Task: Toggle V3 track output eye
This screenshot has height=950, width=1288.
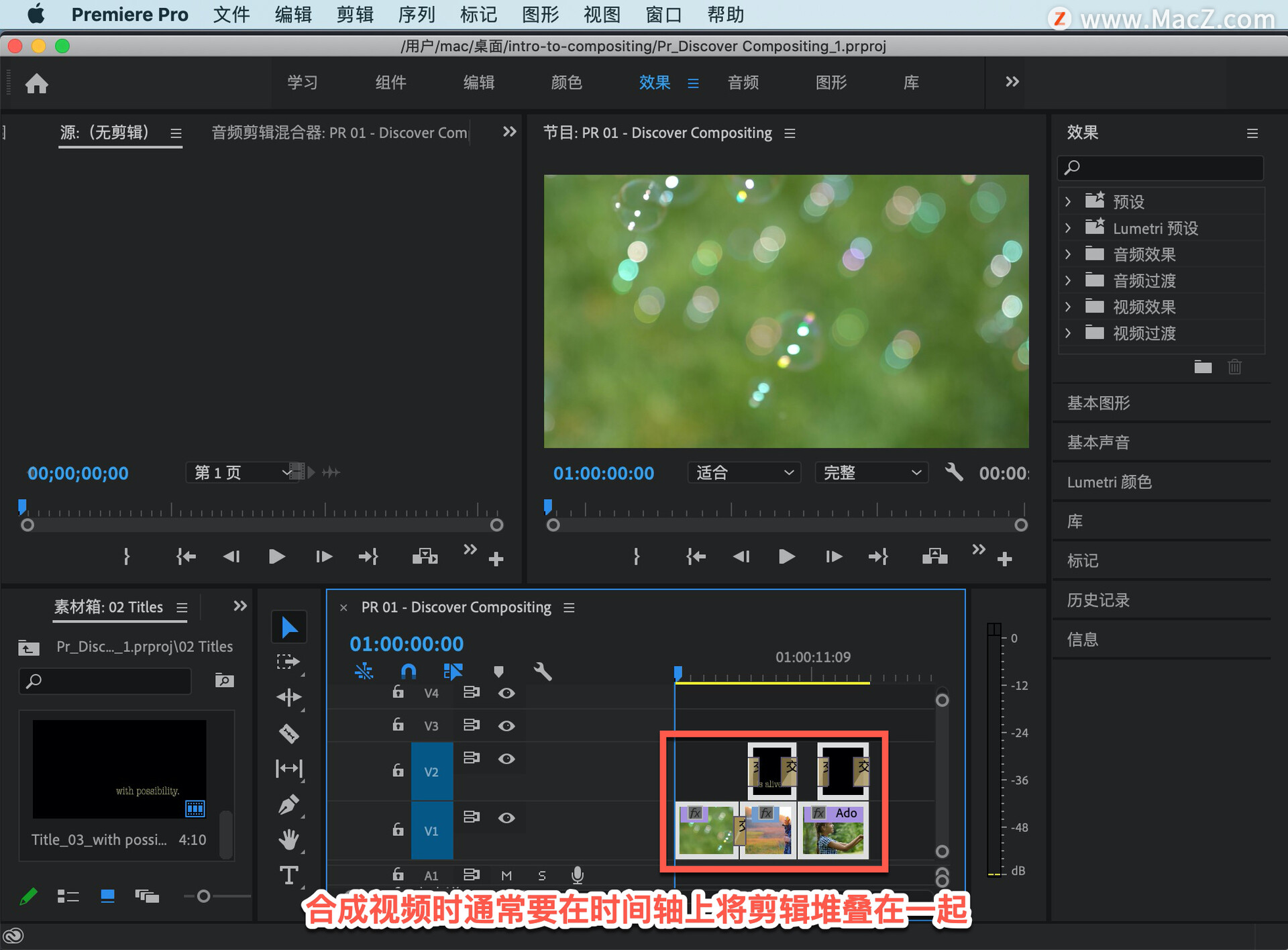Action: (x=506, y=726)
